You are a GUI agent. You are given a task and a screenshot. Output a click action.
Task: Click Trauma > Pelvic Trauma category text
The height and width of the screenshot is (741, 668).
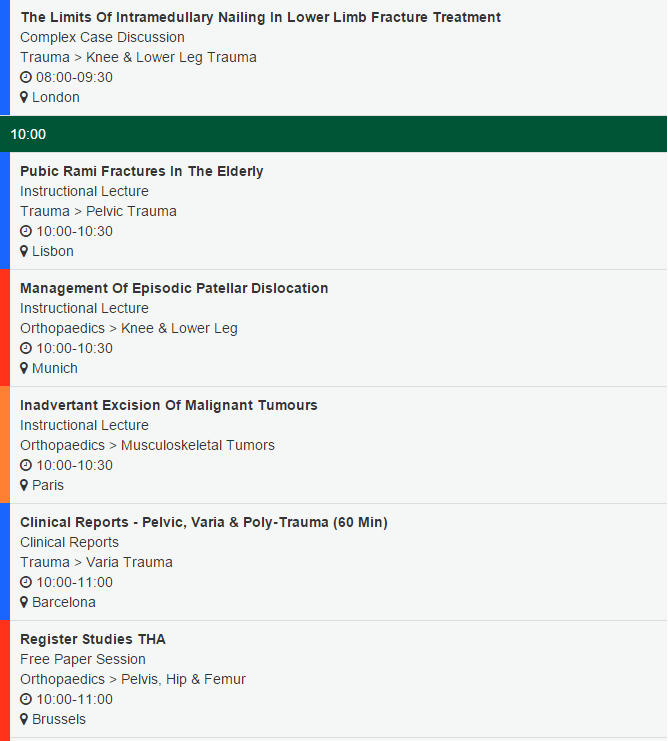tap(98, 211)
